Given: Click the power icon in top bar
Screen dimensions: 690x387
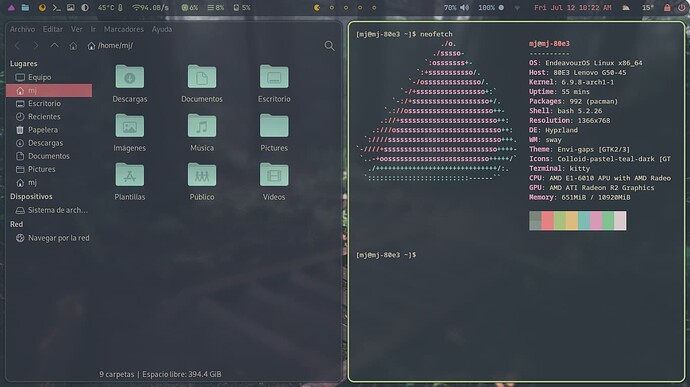Looking at the screenshot, I should (681, 7).
